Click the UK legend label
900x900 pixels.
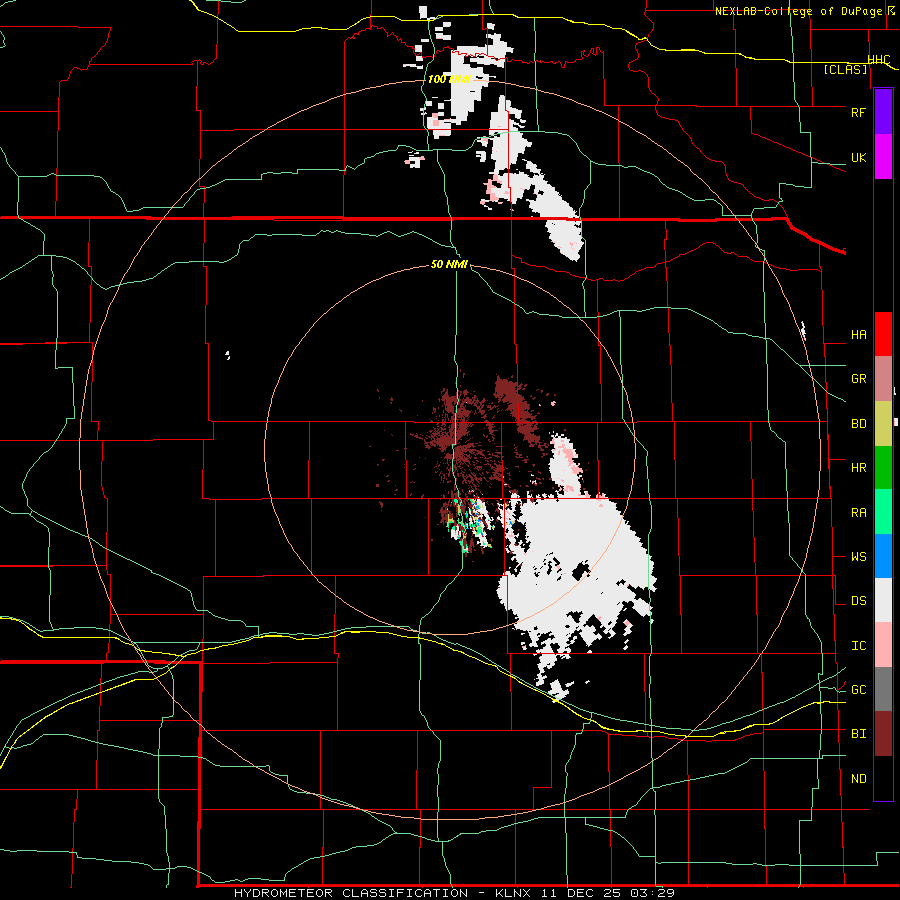[x=858, y=157]
